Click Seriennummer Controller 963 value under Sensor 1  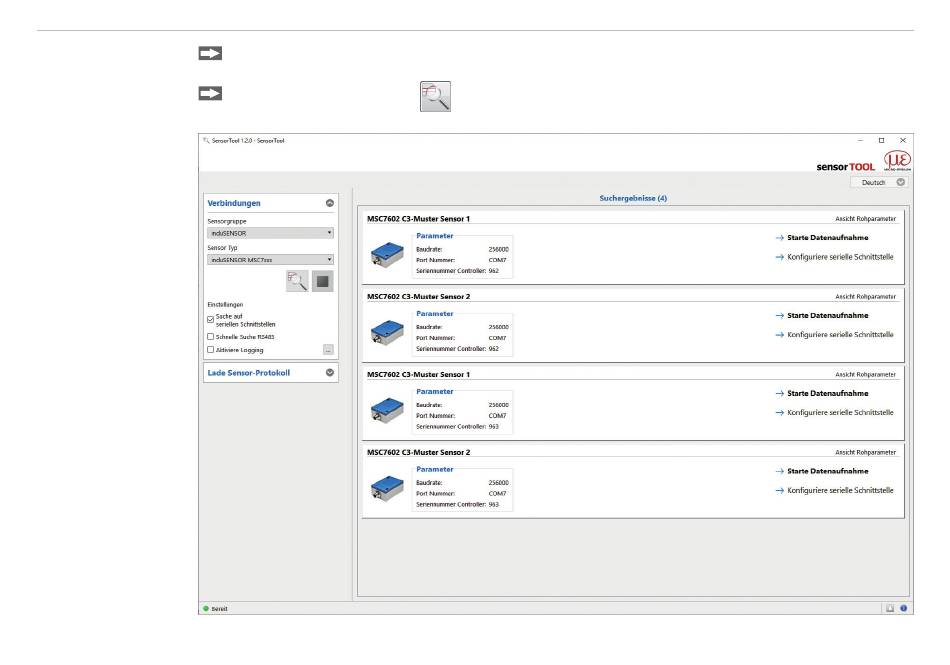494,426
